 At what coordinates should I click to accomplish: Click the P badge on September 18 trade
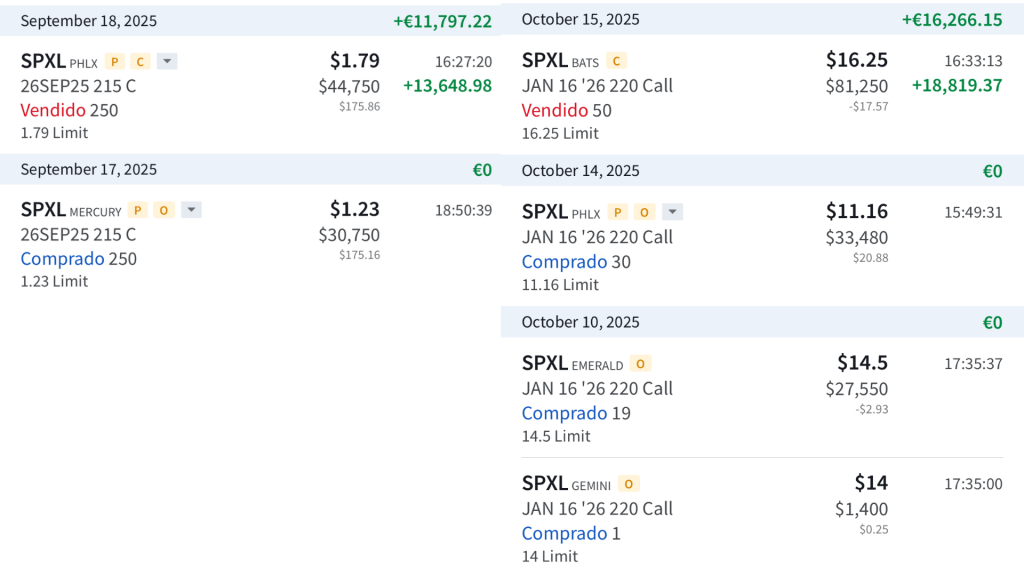pyautogui.click(x=114, y=61)
